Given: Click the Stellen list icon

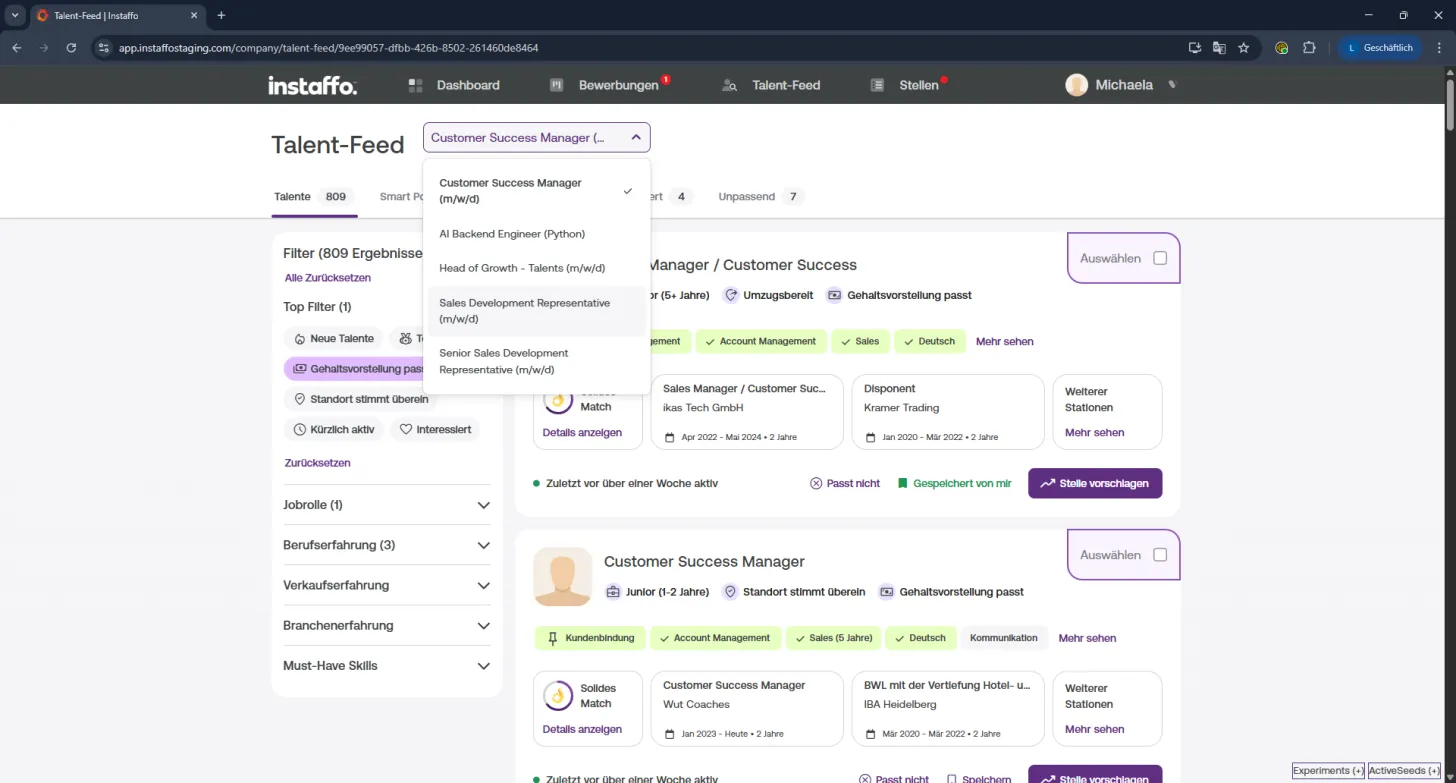Looking at the screenshot, I should pos(877,86).
